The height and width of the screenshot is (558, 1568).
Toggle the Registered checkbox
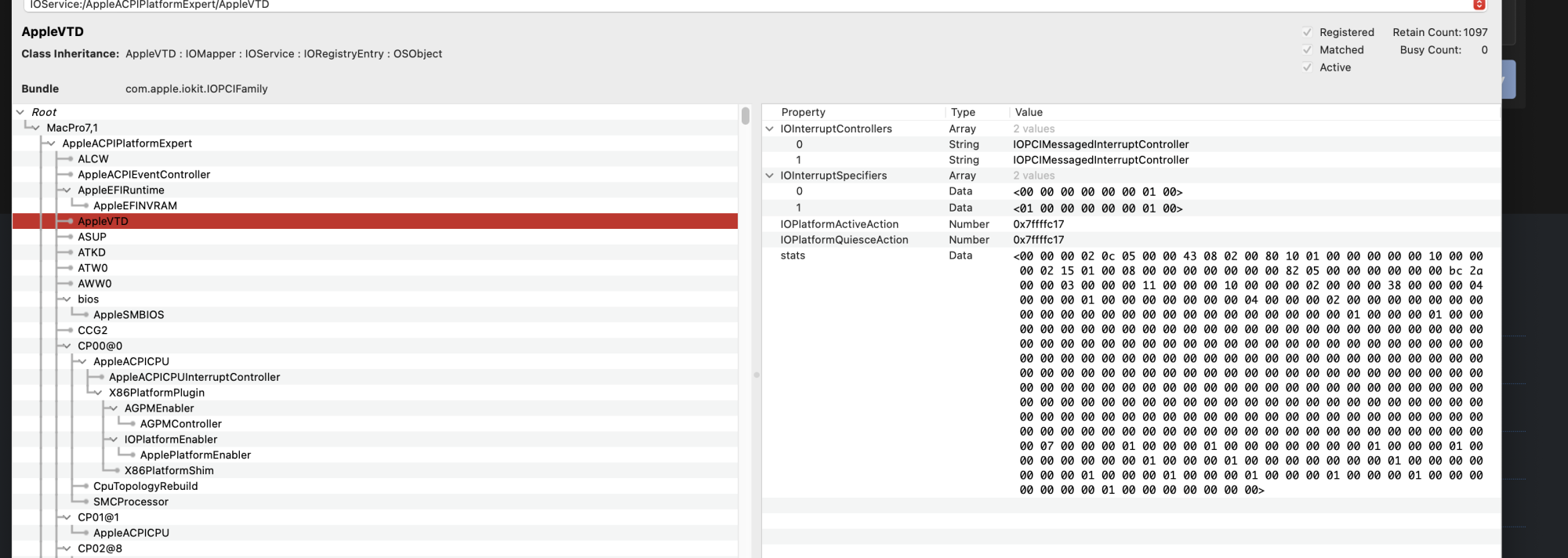point(1307,32)
